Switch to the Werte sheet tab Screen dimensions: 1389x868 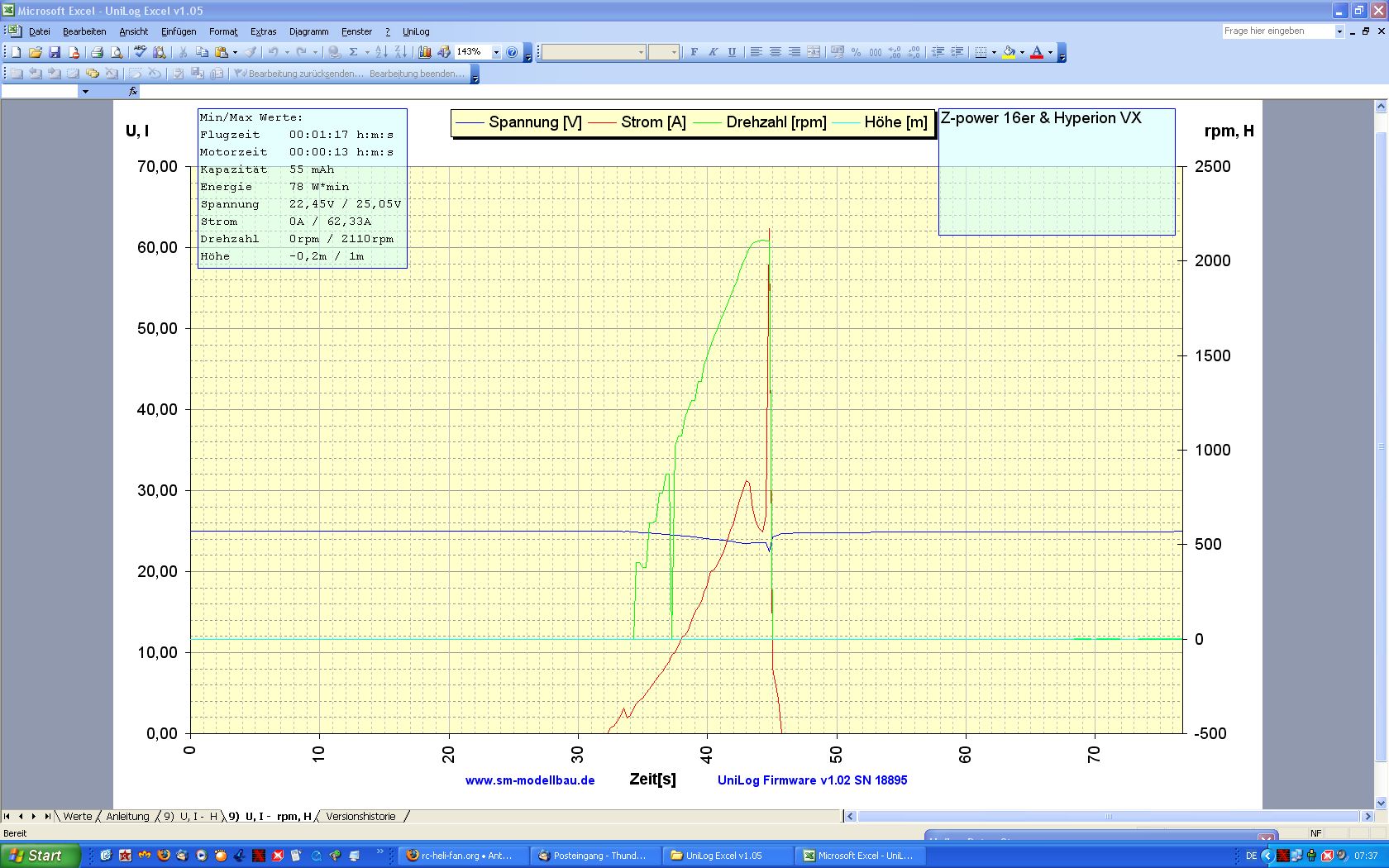(78, 816)
